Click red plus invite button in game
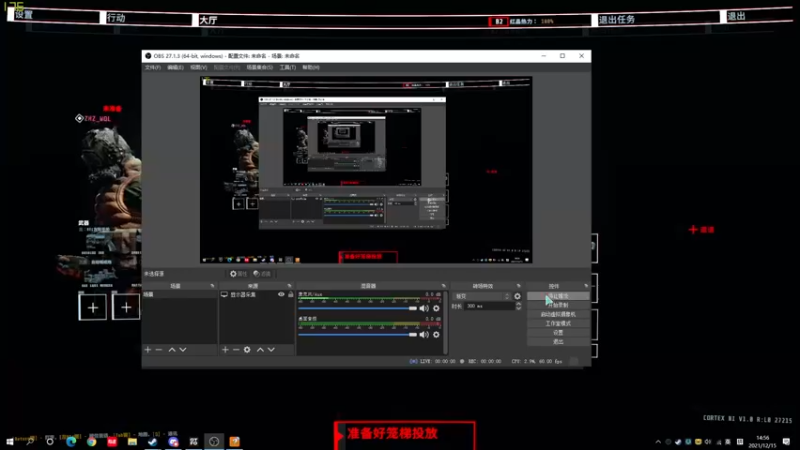 [x=702, y=230]
